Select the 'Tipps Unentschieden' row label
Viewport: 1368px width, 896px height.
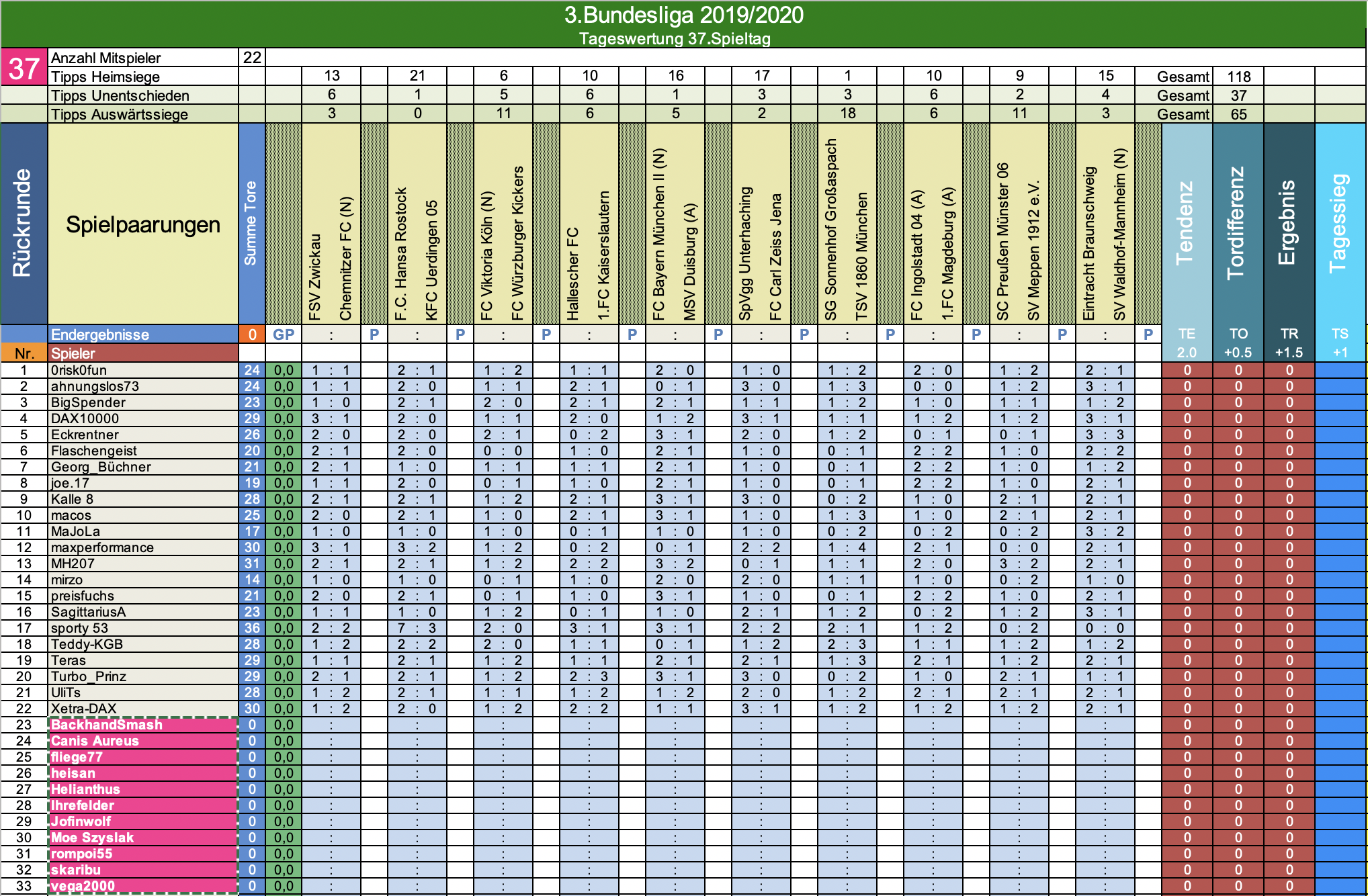[x=120, y=95]
